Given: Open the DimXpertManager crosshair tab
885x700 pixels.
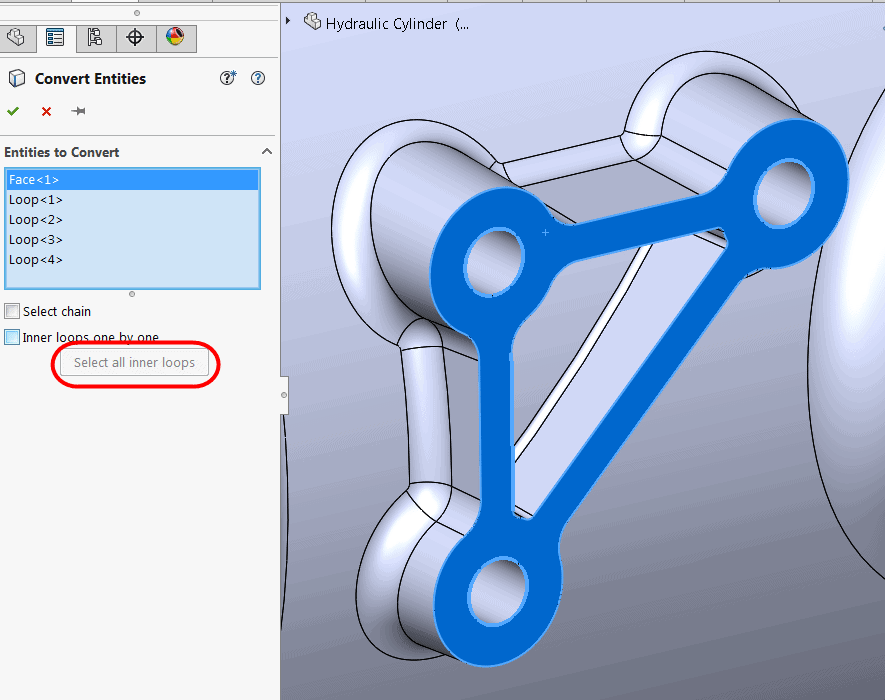Looking at the screenshot, I should pyautogui.click(x=135, y=38).
